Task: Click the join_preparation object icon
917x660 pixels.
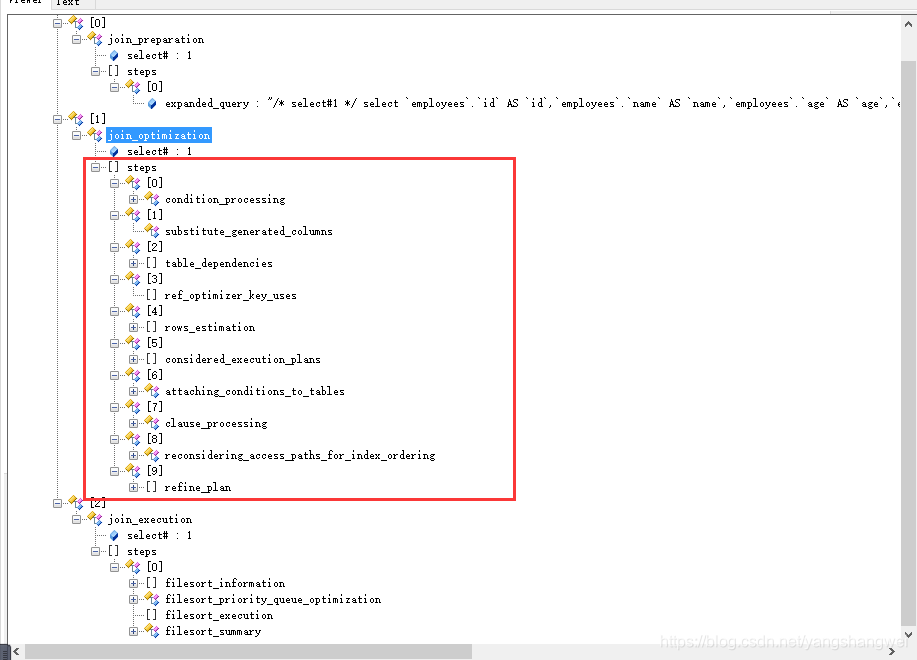Action: [95, 39]
